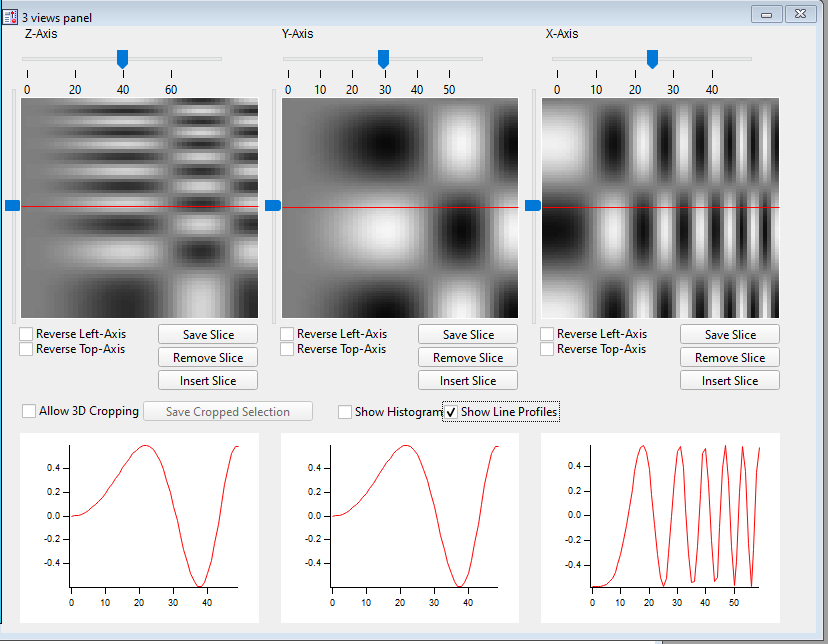The height and width of the screenshot is (644, 828).
Task: Click Remove Slice under the Z-Axis view
Action: pos(207,357)
